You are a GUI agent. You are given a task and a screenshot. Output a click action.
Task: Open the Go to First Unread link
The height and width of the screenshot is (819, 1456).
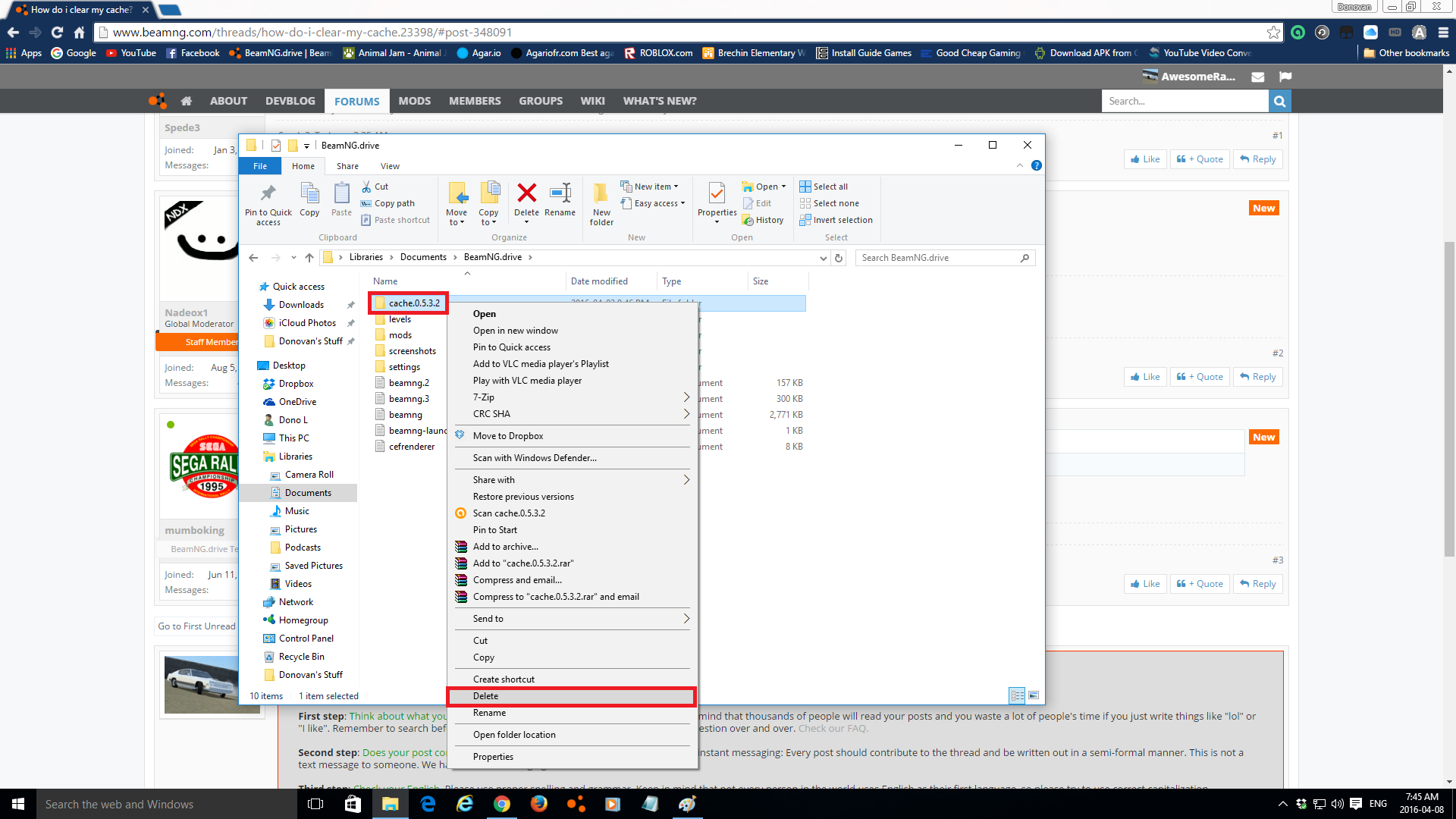click(x=197, y=626)
